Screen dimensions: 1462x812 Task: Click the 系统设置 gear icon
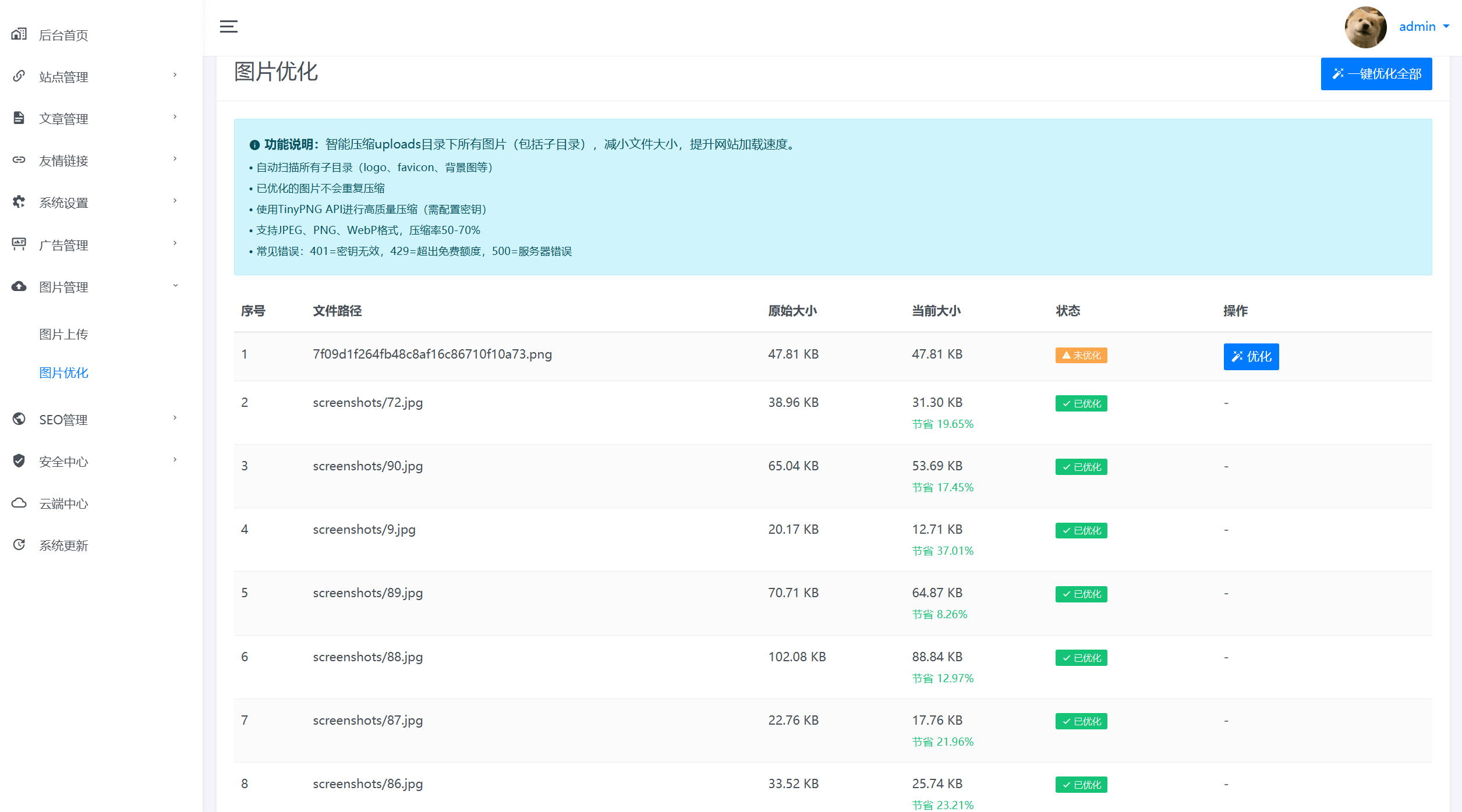19,202
